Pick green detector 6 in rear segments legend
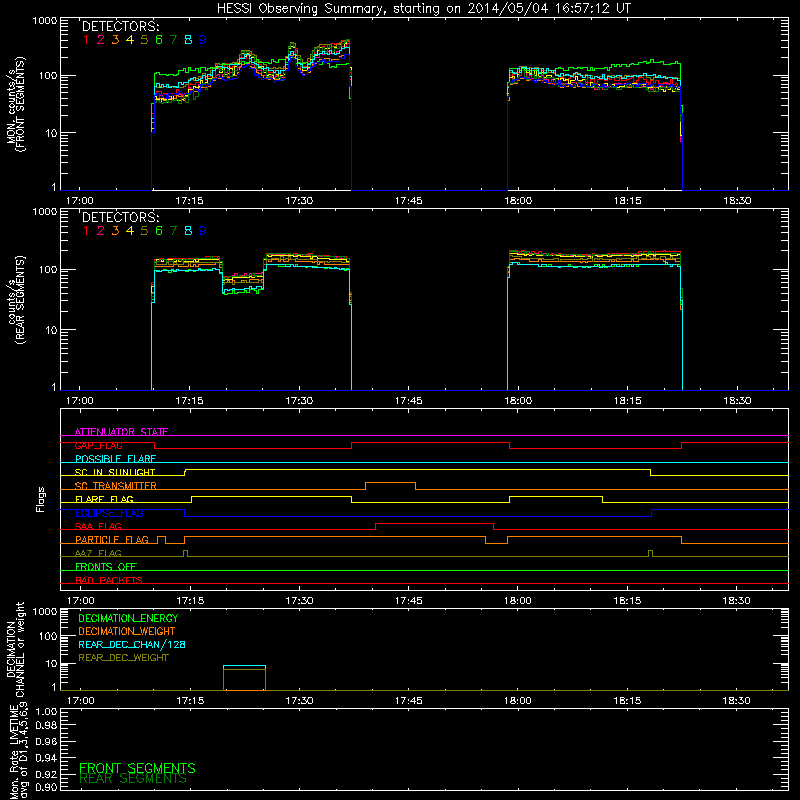800x800 pixels. (159, 231)
